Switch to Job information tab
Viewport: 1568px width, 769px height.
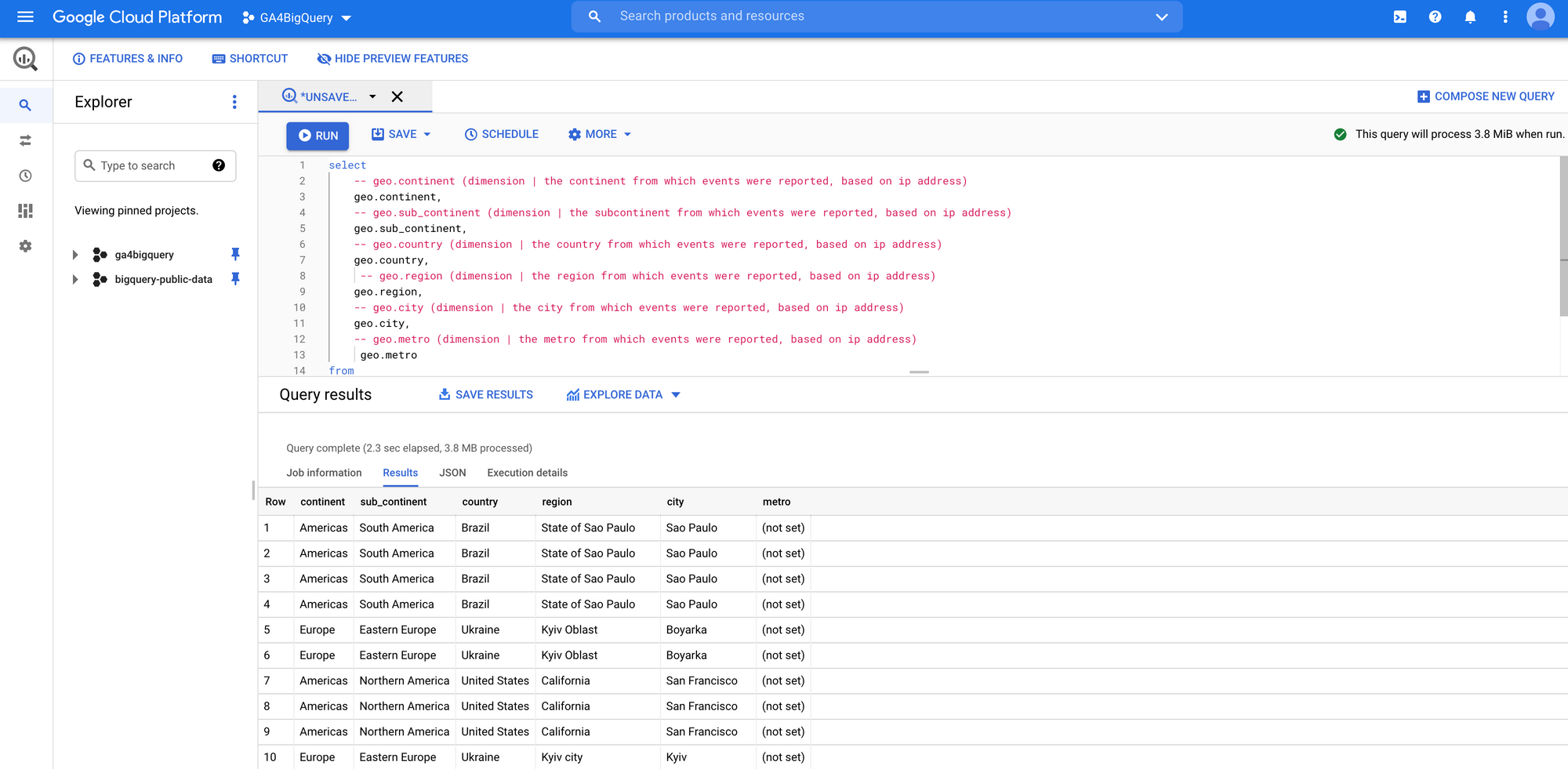[x=324, y=473]
